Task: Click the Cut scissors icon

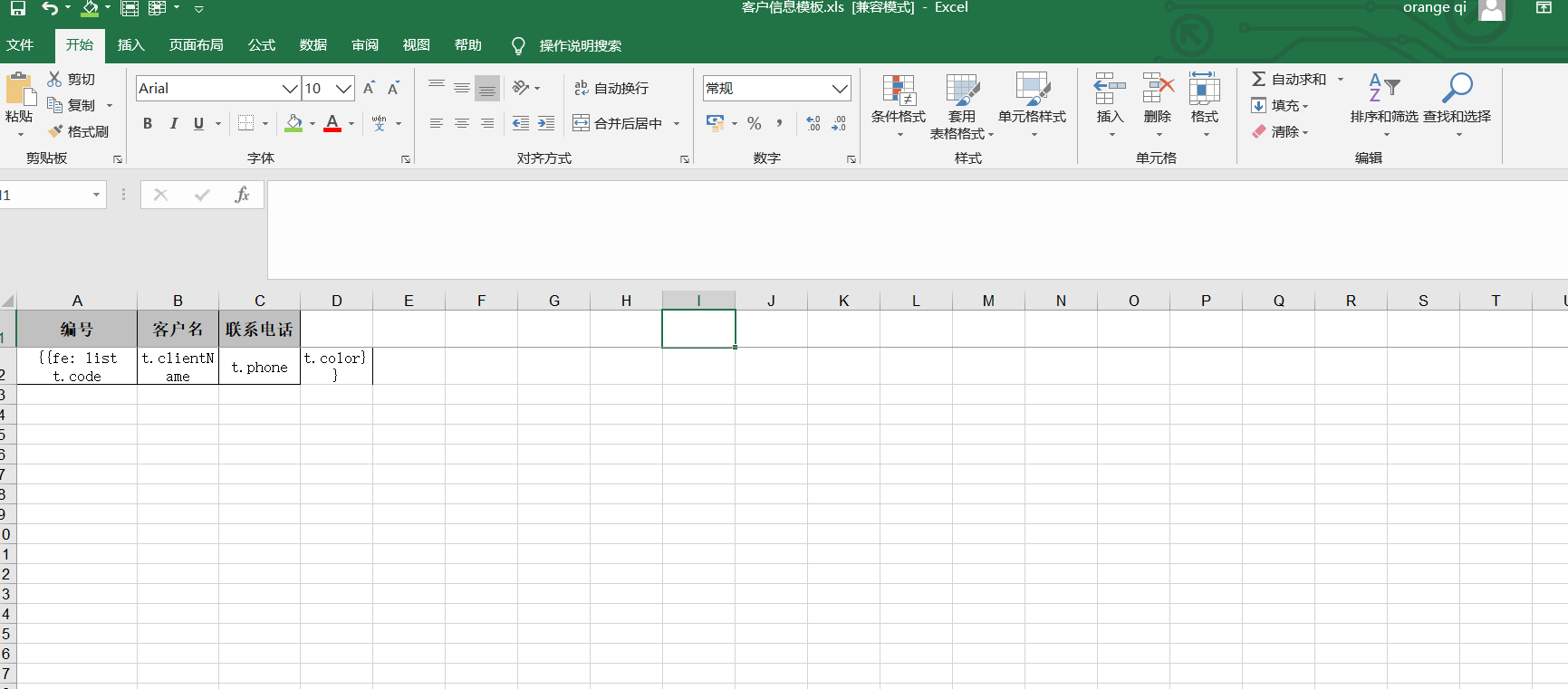Action: [54, 79]
